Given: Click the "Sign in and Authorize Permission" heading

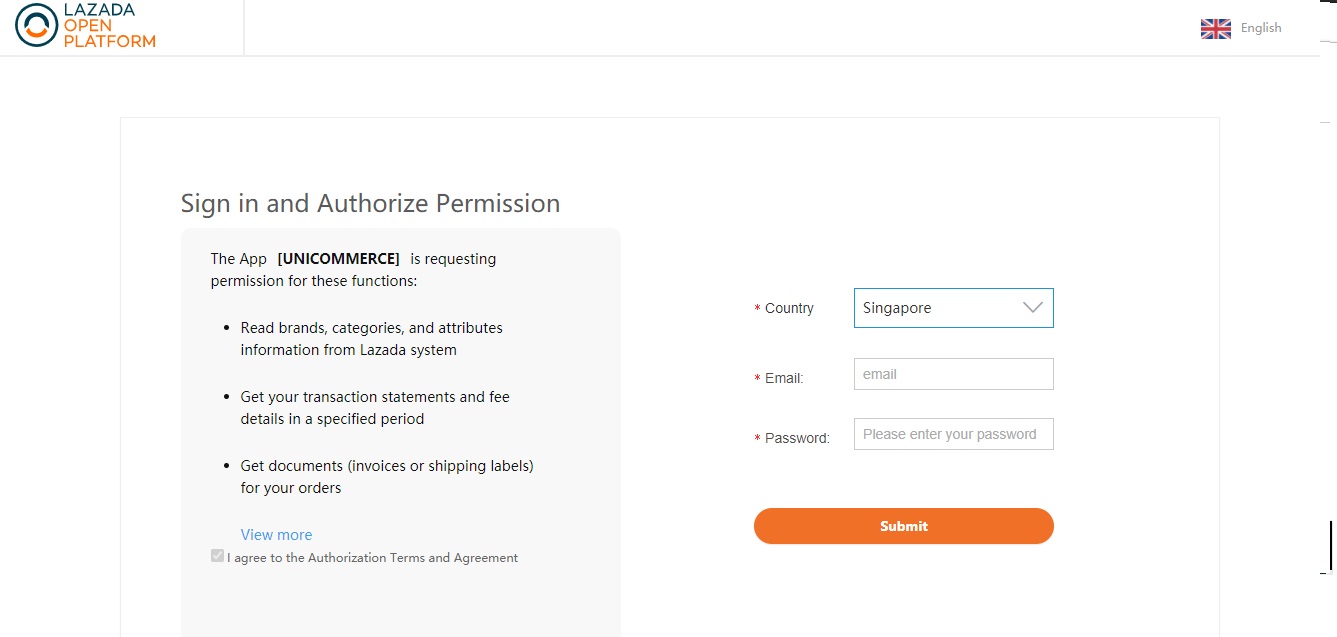Looking at the screenshot, I should pos(370,204).
